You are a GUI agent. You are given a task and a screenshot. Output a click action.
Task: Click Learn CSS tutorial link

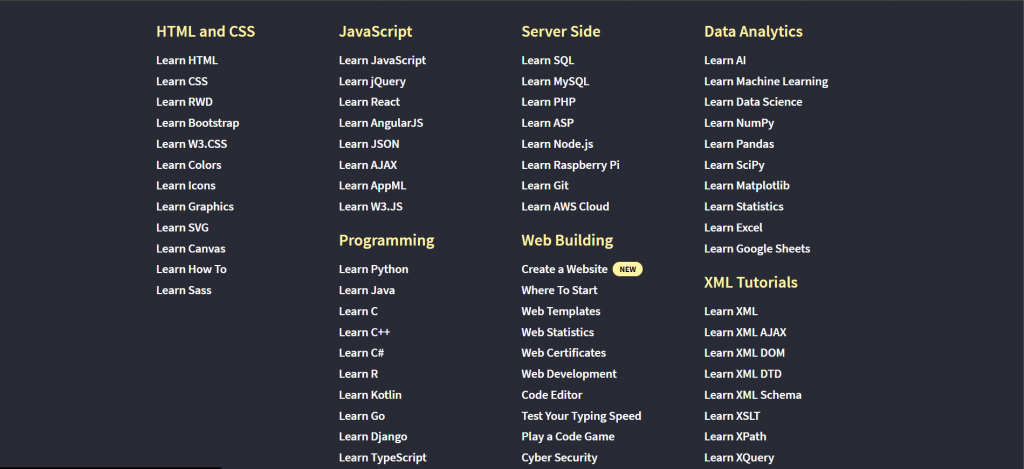(x=182, y=81)
